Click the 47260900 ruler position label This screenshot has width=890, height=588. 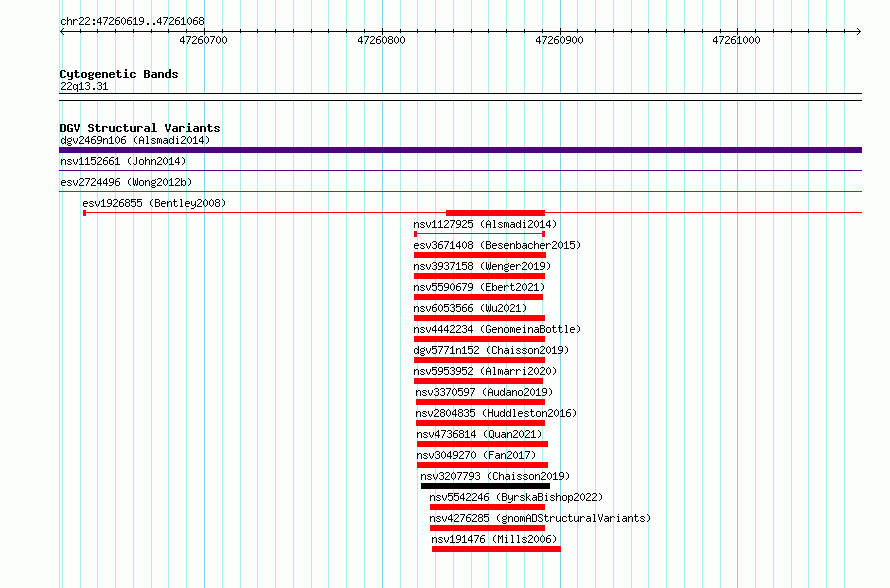click(559, 40)
